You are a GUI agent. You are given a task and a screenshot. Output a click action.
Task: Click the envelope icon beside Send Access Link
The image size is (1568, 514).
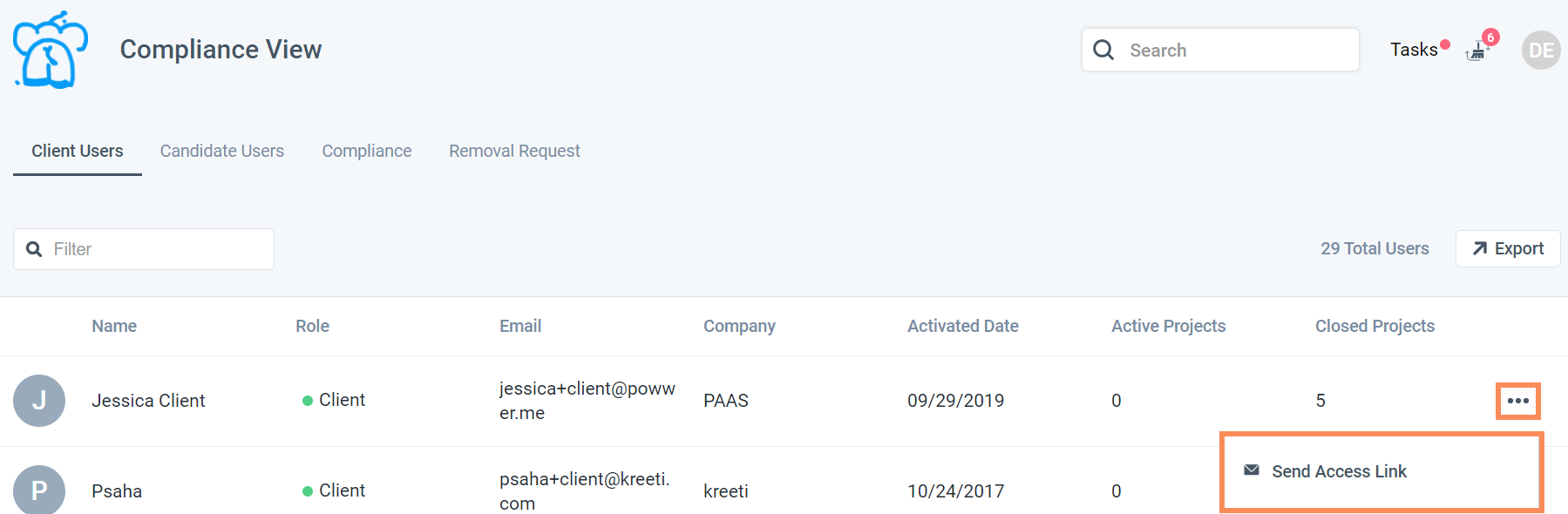[x=1252, y=470]
